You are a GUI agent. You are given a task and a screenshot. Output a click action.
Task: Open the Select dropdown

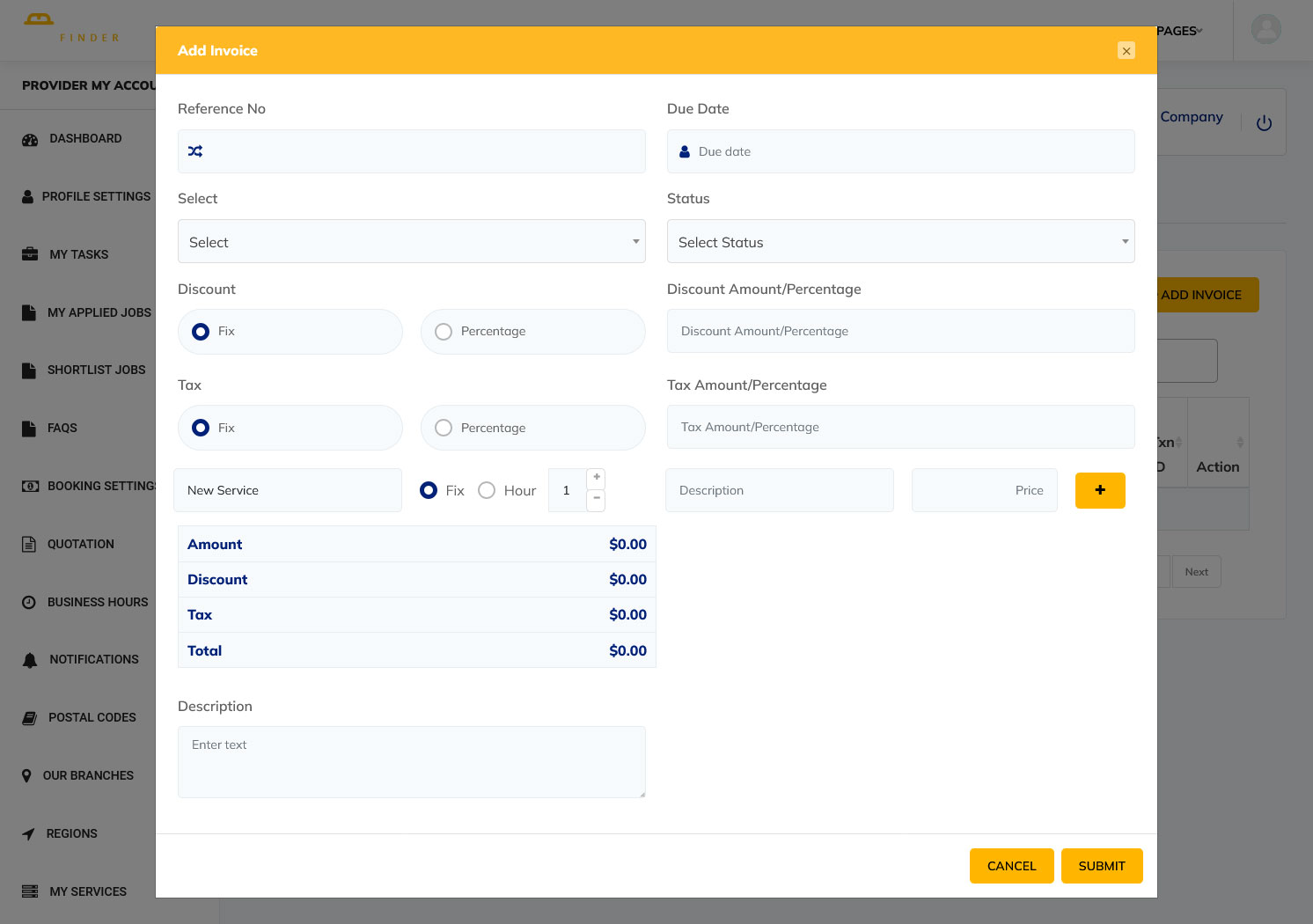[x=411, y=242]
